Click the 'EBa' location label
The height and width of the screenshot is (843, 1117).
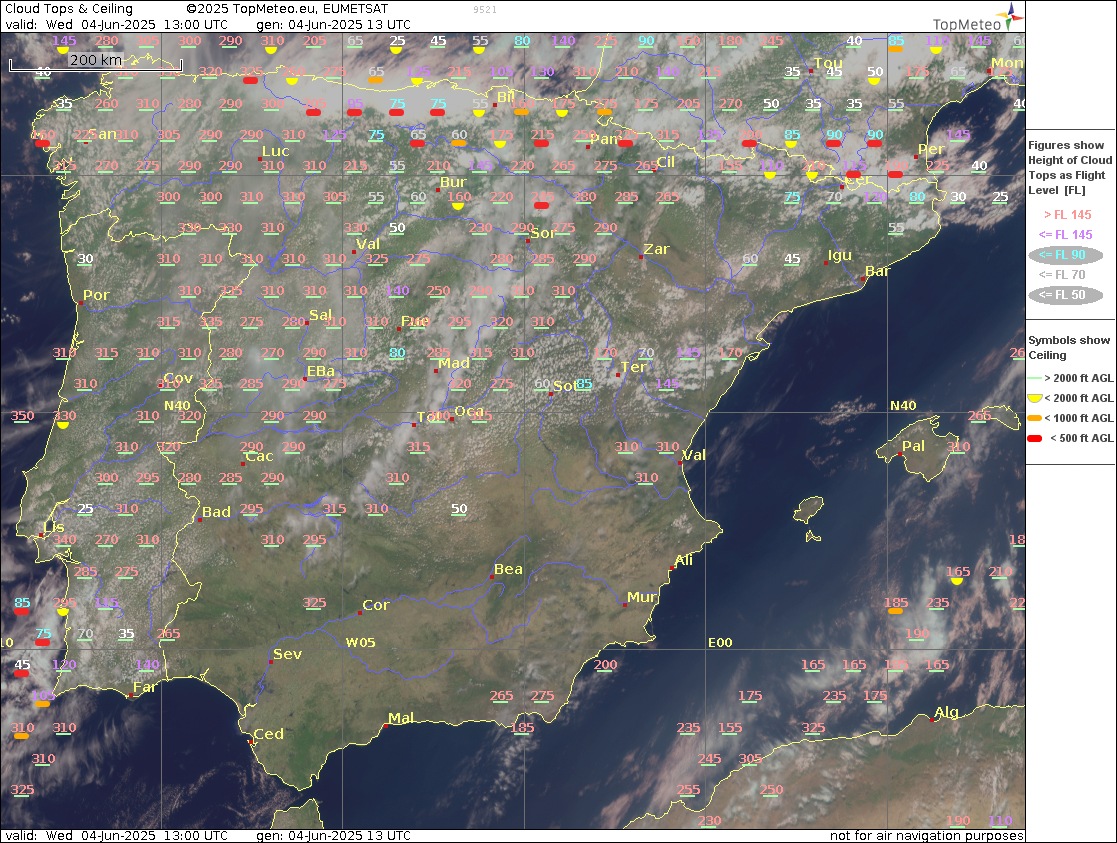pos(321,371)
